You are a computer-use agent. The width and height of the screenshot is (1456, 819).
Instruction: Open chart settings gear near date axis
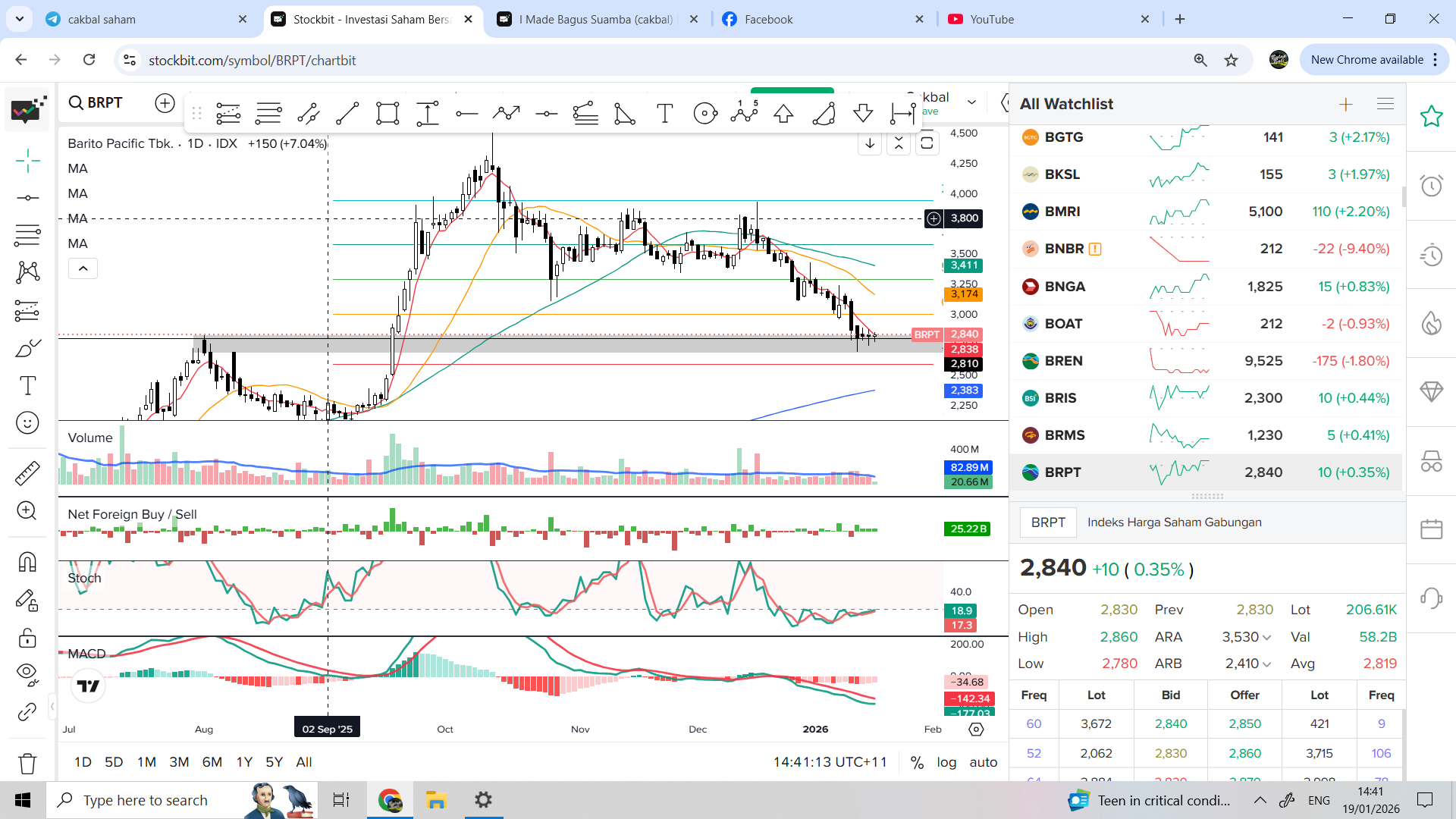[x=976, y=729]
